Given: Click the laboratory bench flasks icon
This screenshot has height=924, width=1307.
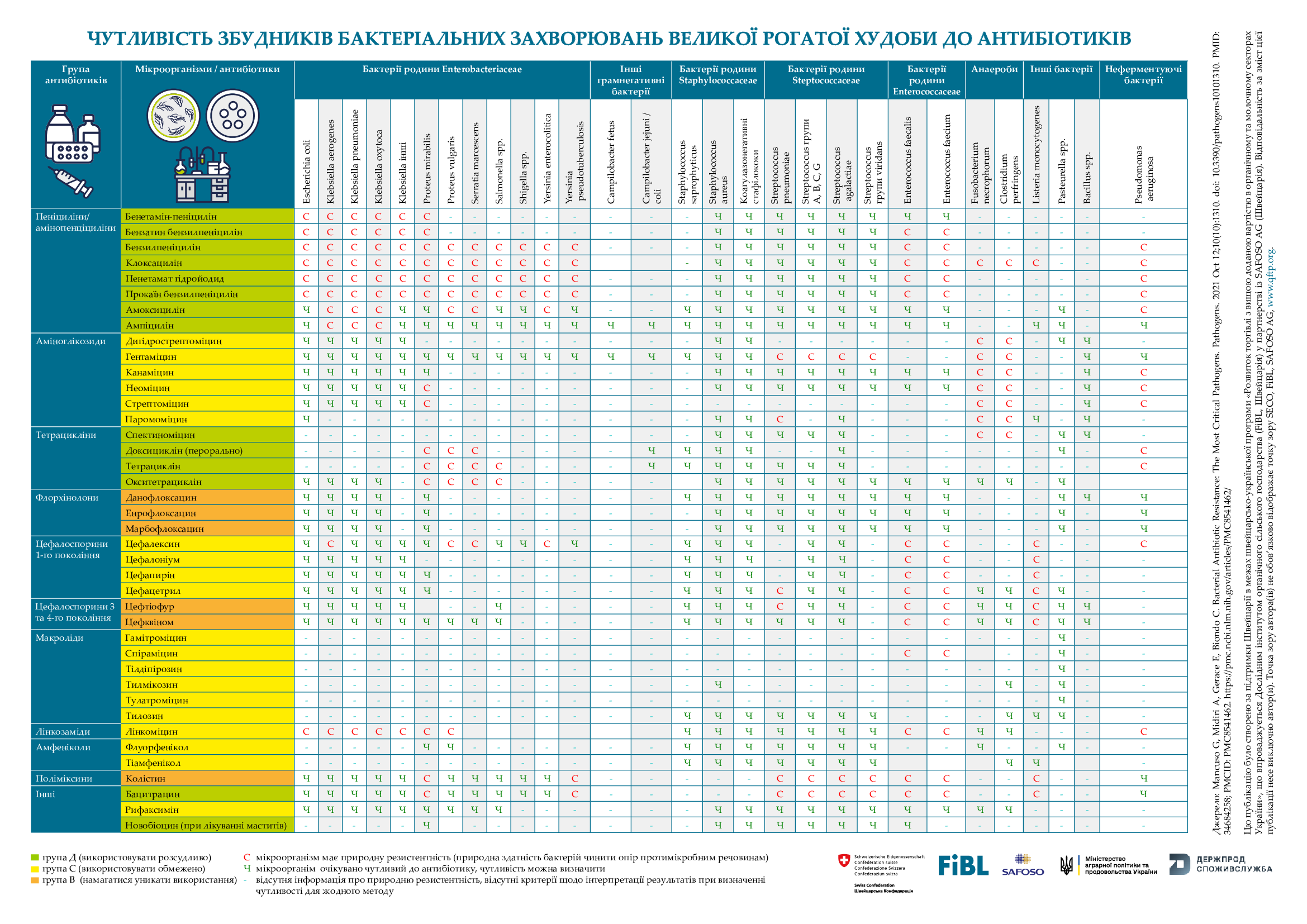Looking at the screenshot, I should pyautogui.click(x=202, y=174).
